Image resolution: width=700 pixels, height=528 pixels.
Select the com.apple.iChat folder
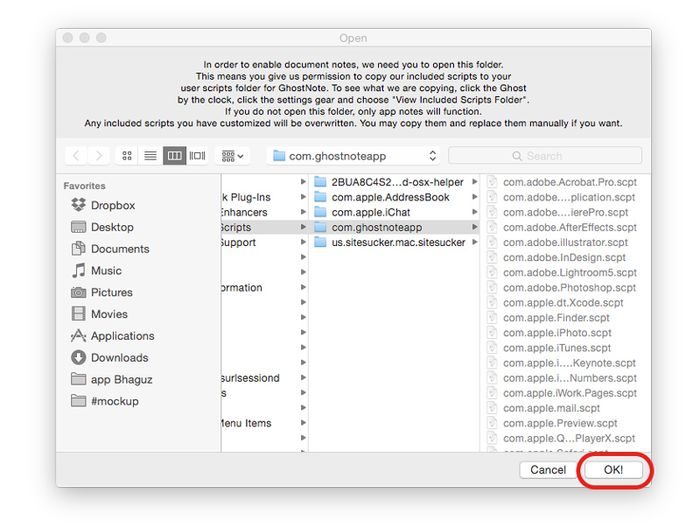[x=394, y=212]
